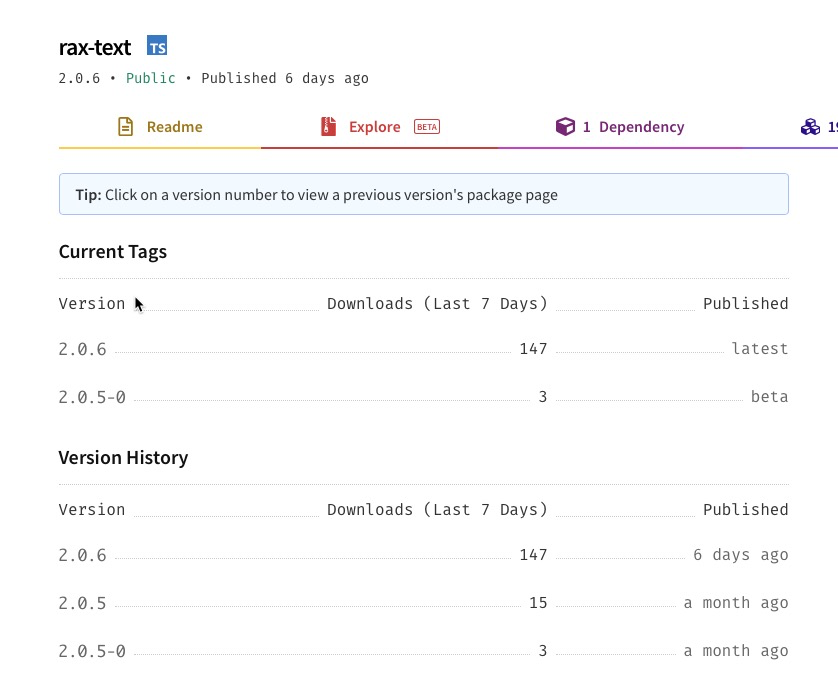Open the 1 Dependency tab
Screen dimensions: 838x685
(620, 127)
